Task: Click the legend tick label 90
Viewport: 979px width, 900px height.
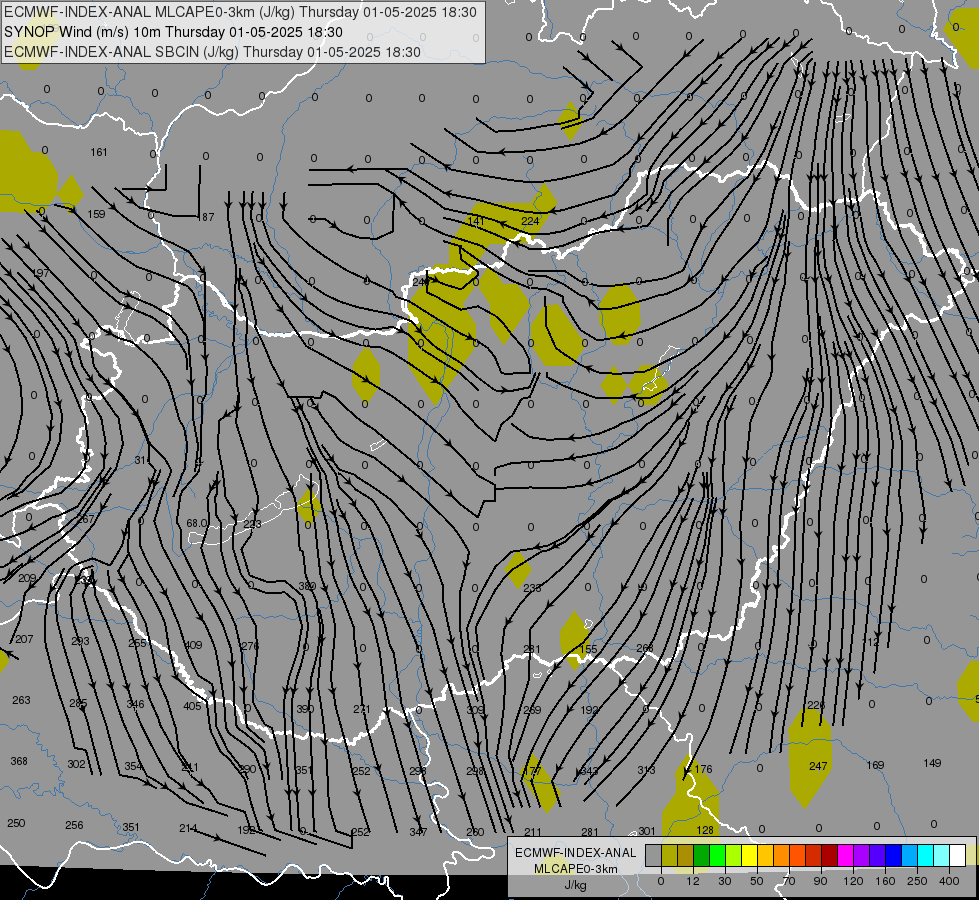Action: [820, 881]
